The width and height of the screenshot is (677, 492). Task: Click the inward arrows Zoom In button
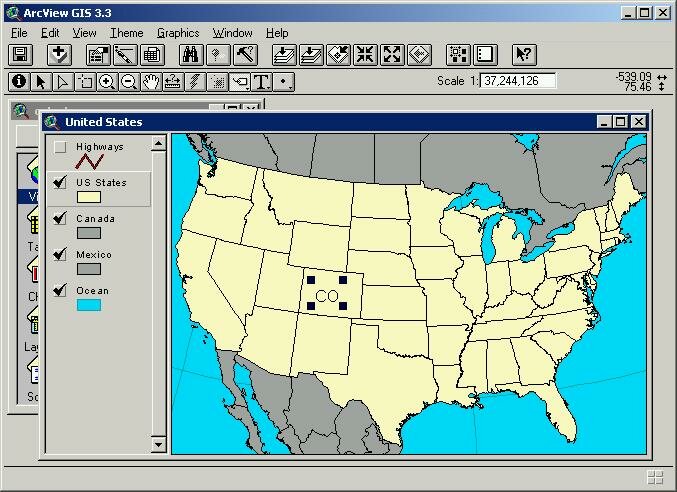click(x=365, y=55)
